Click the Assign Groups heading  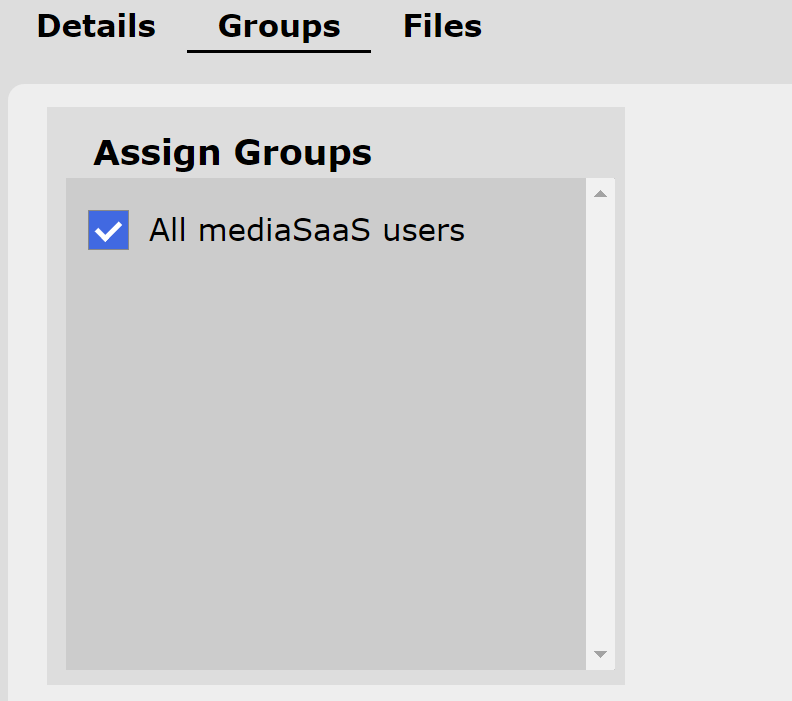coord(232,153)
